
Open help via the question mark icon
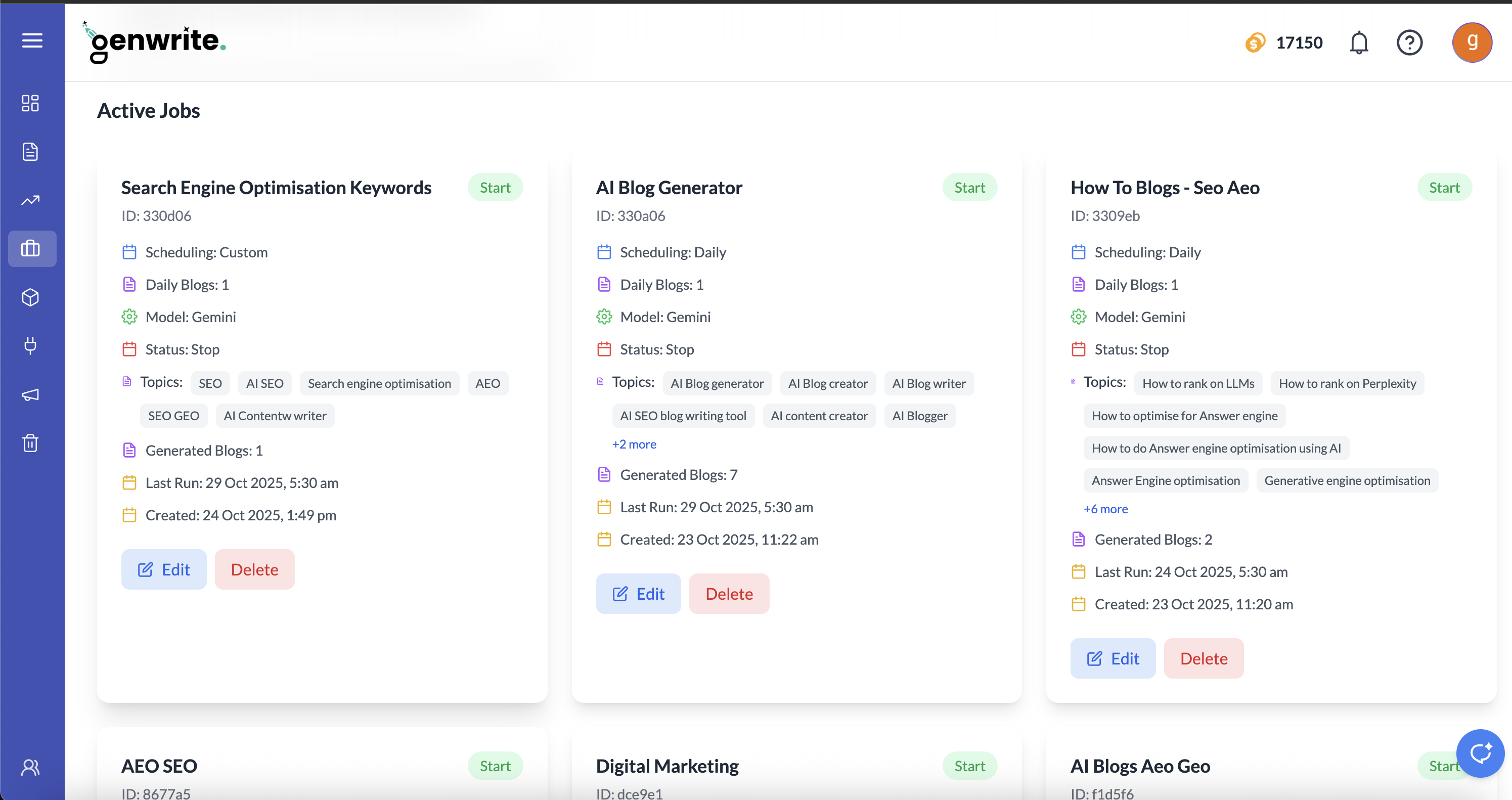point(1410,42)
